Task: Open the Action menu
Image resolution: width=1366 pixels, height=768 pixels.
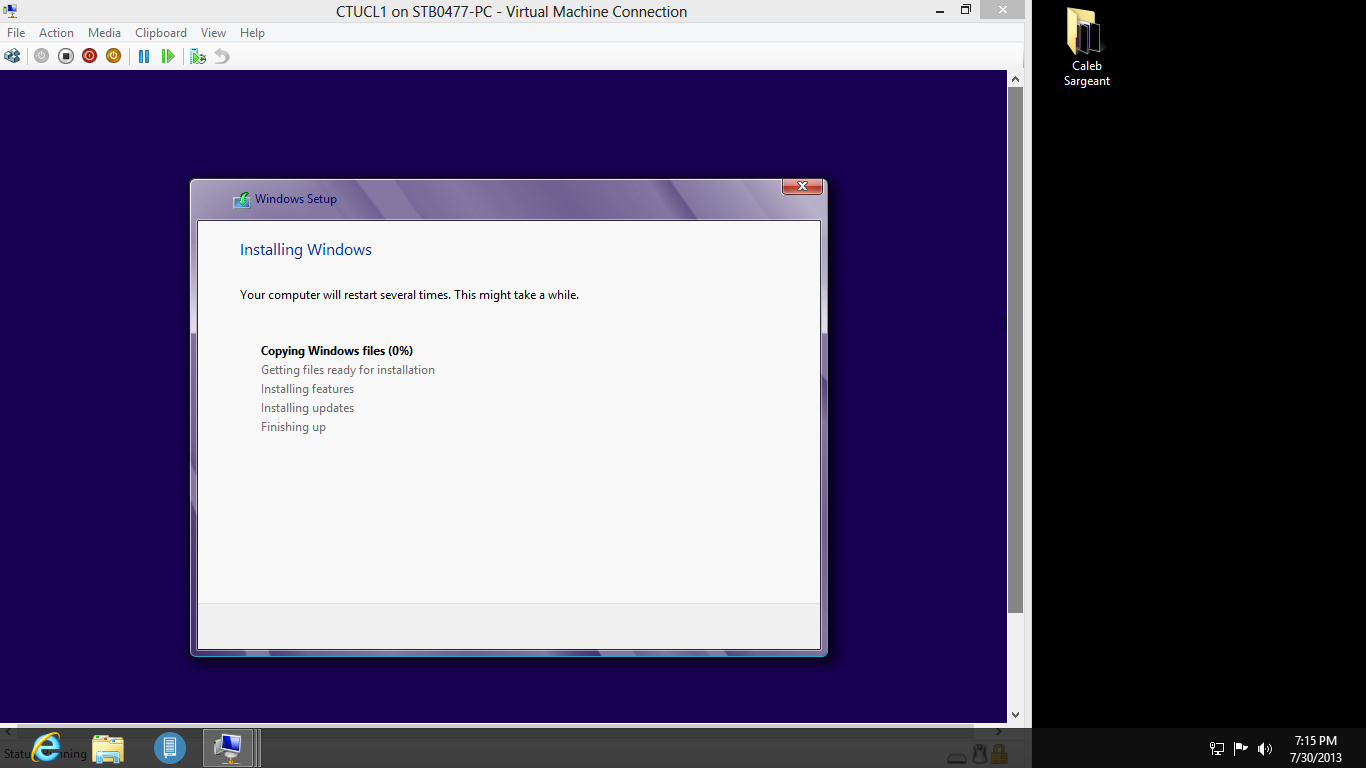Action: pyautogui.click(x=56, y=33)
